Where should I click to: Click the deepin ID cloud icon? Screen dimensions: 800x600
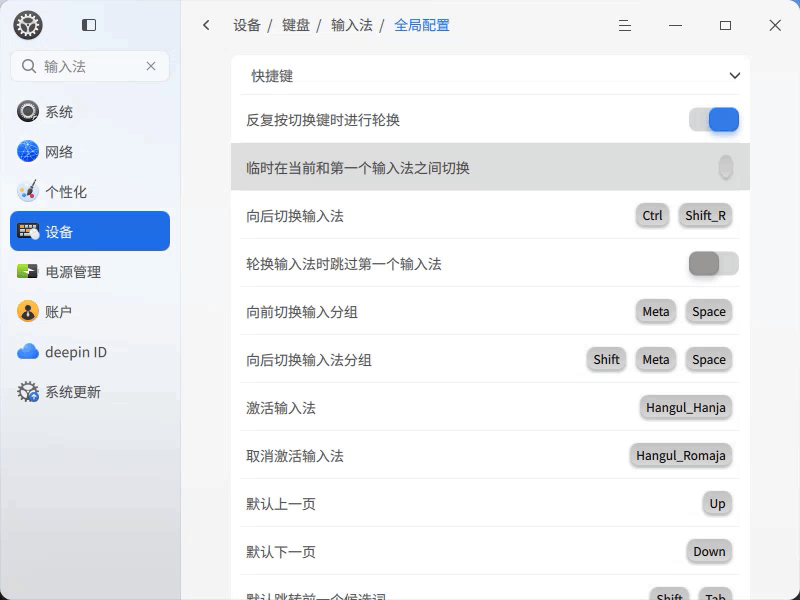click(28, 352)
